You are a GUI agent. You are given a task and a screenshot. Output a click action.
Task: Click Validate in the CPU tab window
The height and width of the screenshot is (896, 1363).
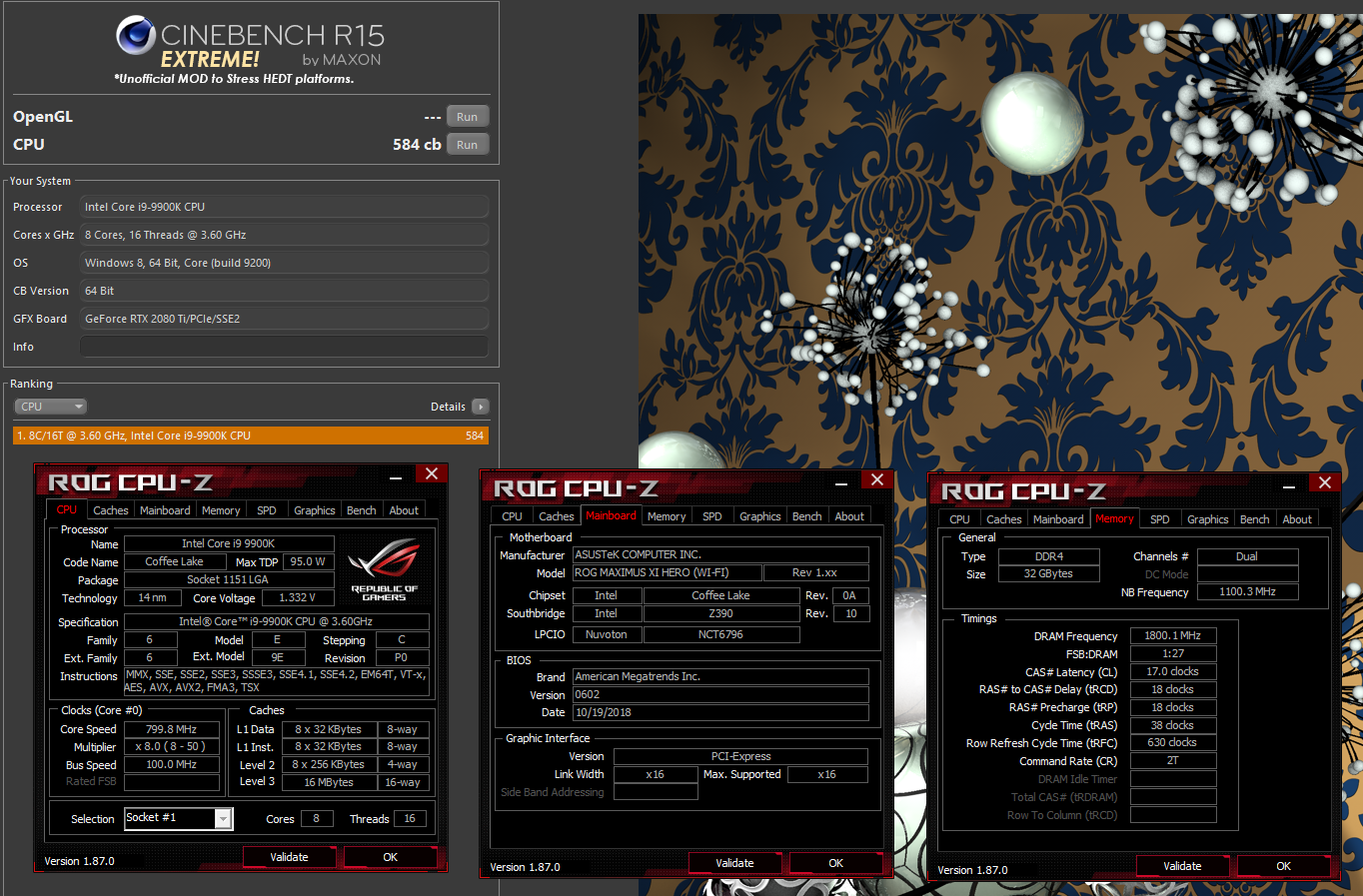[x=290, y=857]
